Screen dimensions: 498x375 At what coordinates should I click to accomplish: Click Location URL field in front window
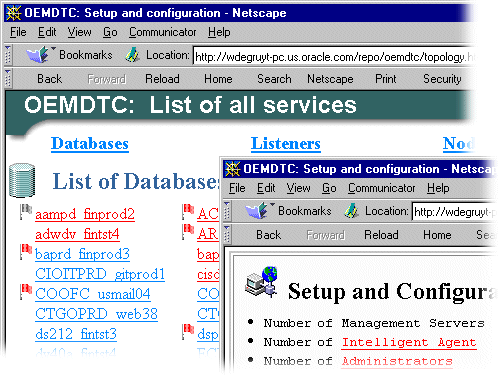coord(455,212)
